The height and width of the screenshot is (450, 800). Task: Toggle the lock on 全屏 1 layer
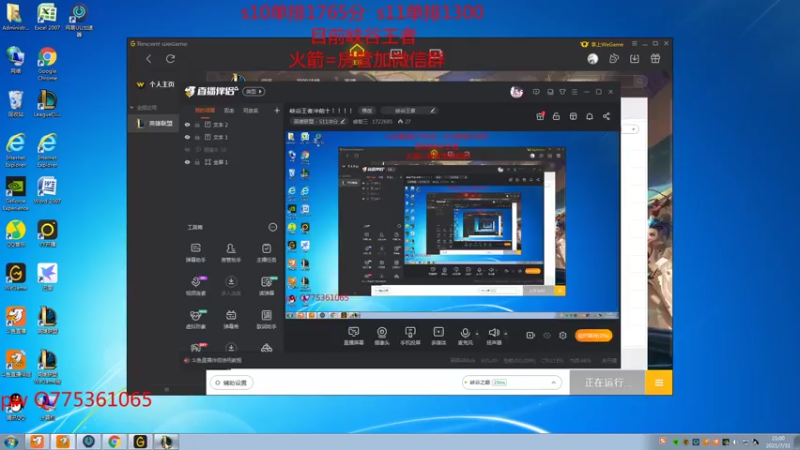[x=197, y=162]
